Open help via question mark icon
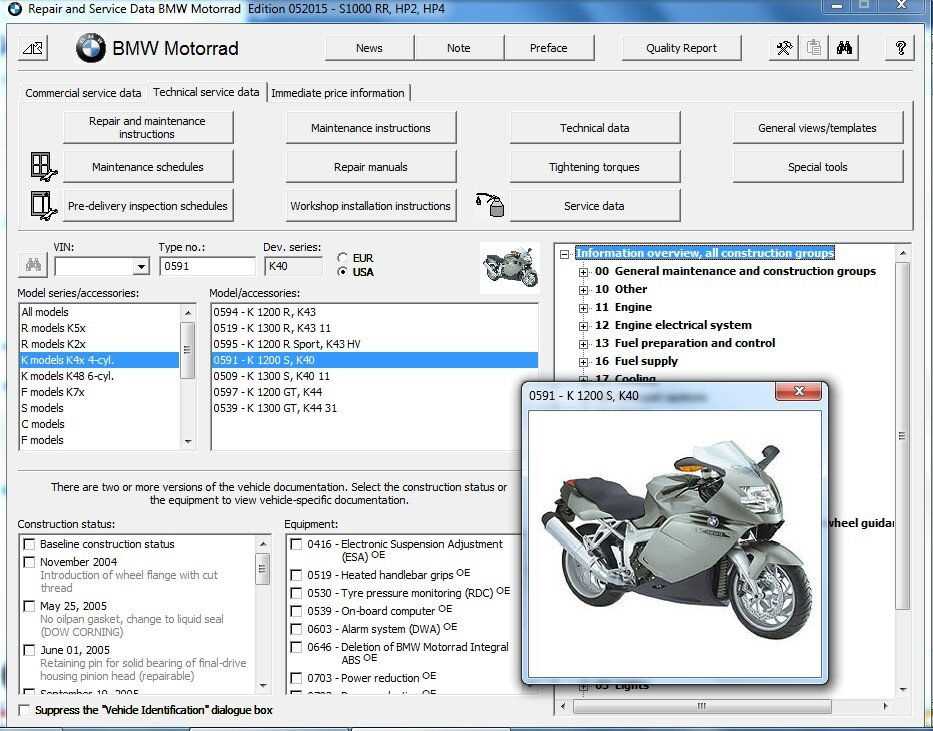Viewport: 933px width, 731px height. click(x=900, y=48)
